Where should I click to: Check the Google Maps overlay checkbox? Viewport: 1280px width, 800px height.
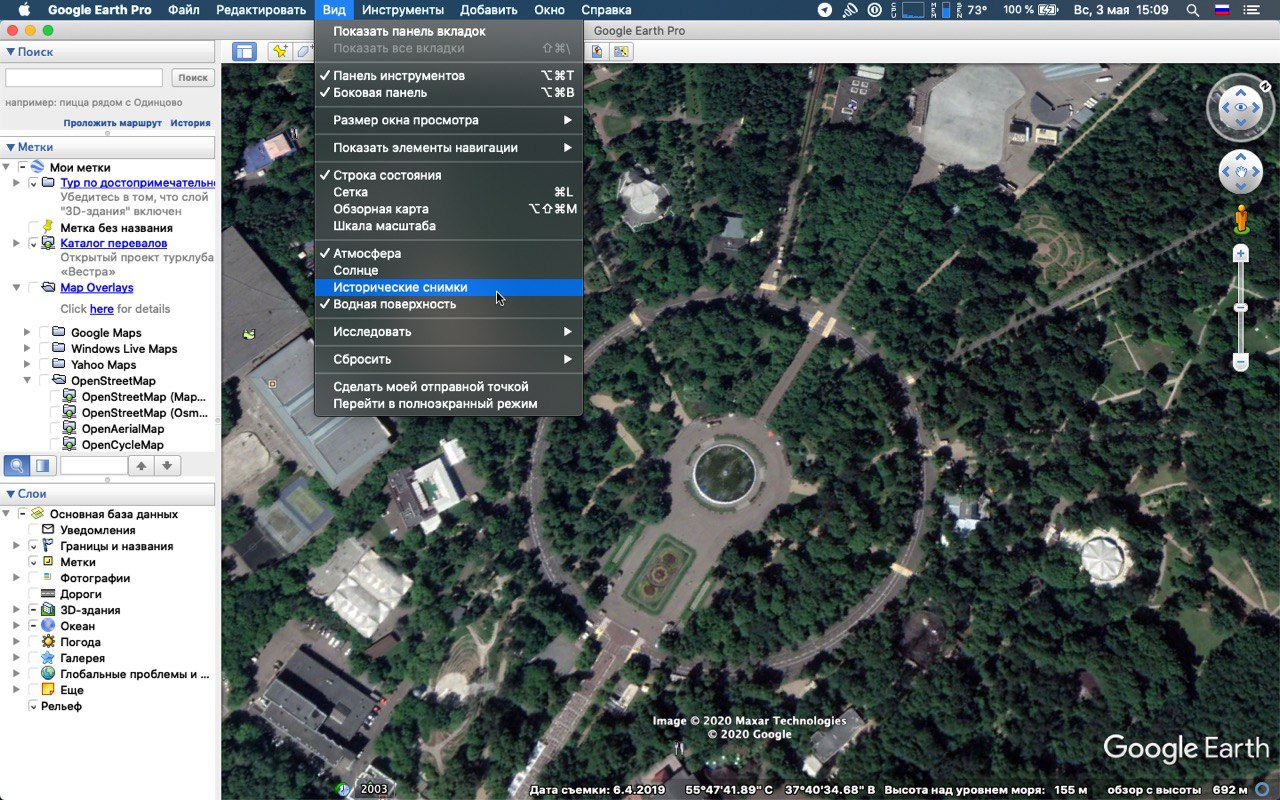(x=44, y=332)
